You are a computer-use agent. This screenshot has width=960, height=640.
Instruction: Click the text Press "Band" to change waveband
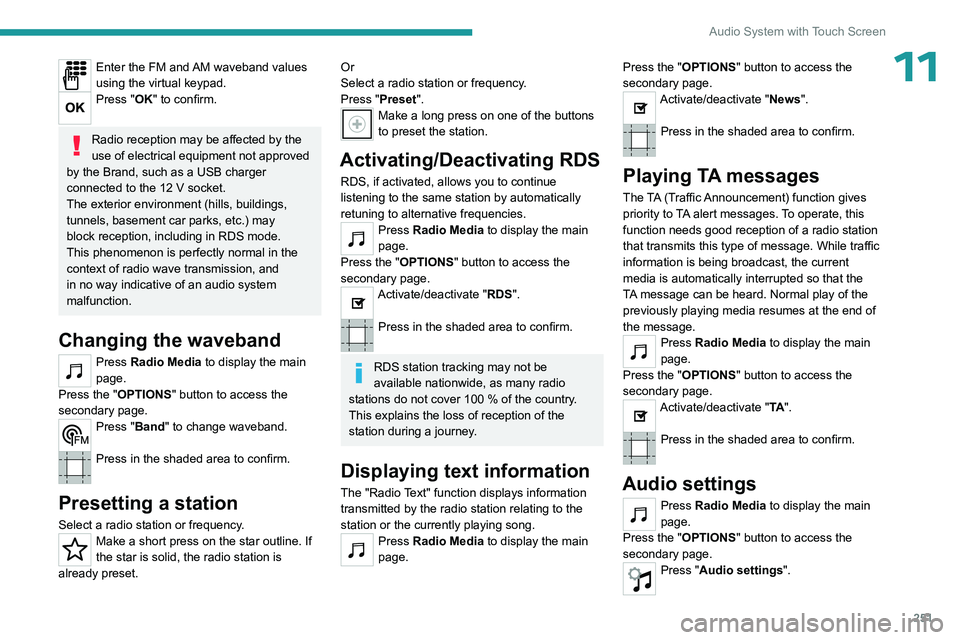click(192, 427)
